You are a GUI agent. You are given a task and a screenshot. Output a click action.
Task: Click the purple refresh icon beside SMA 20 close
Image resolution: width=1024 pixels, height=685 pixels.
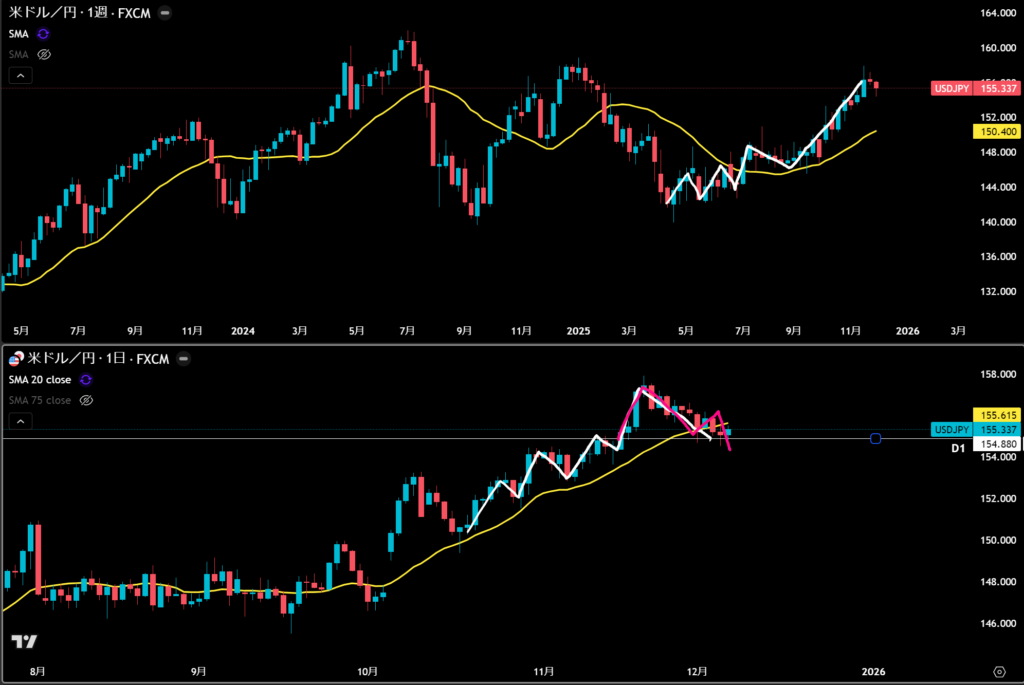click(86, 380)
